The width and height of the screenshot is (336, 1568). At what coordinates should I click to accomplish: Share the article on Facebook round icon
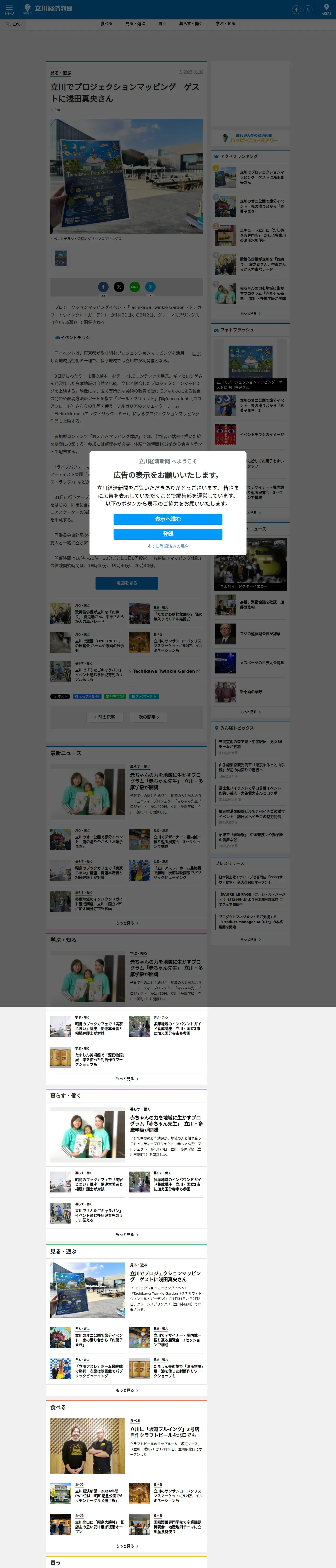pos(103,287)
